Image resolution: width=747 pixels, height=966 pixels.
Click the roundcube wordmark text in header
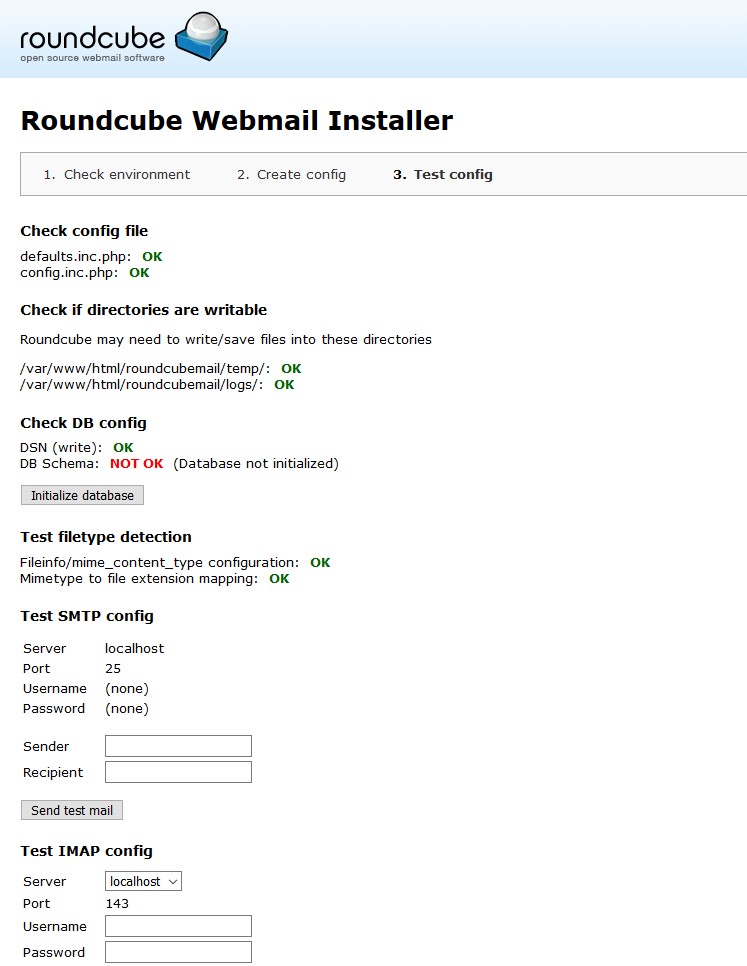tap(92, 38)
